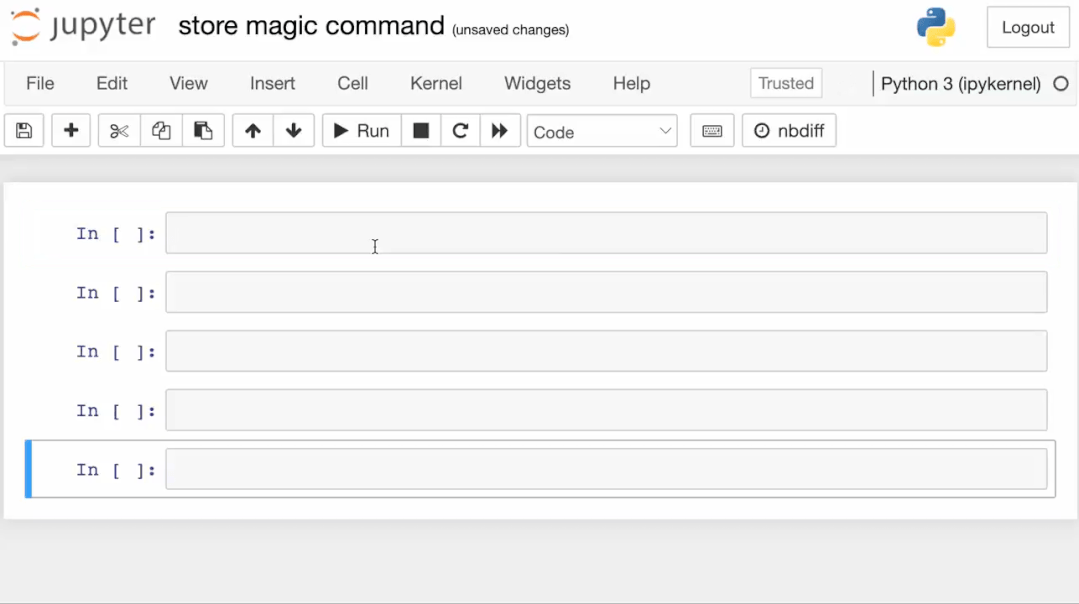The height and width of the screenshot is (604, 1079).
Task: Copy selected cells icon
Action: tap(161, 131)
